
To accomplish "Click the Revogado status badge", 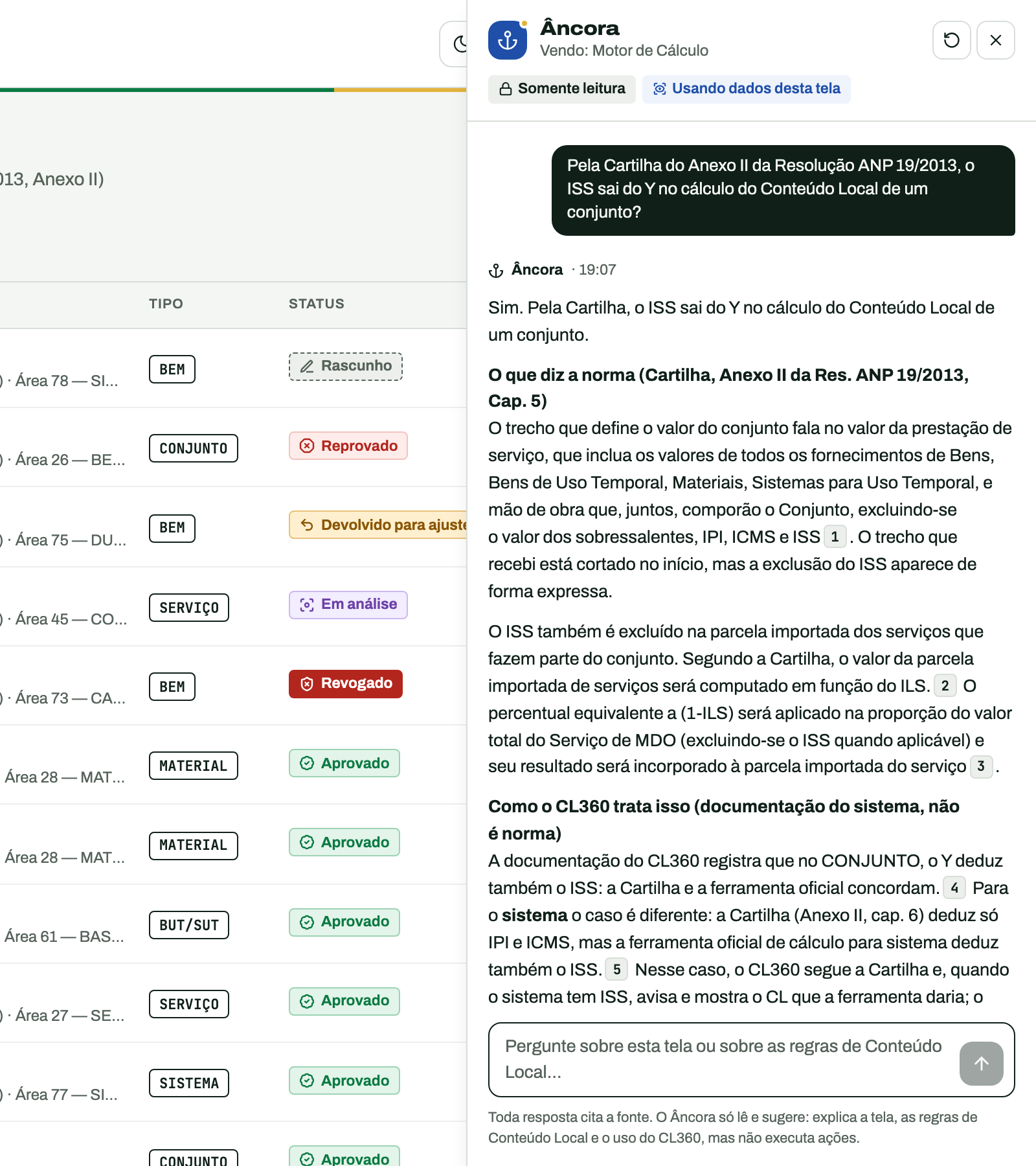I will tap(345, 684).
